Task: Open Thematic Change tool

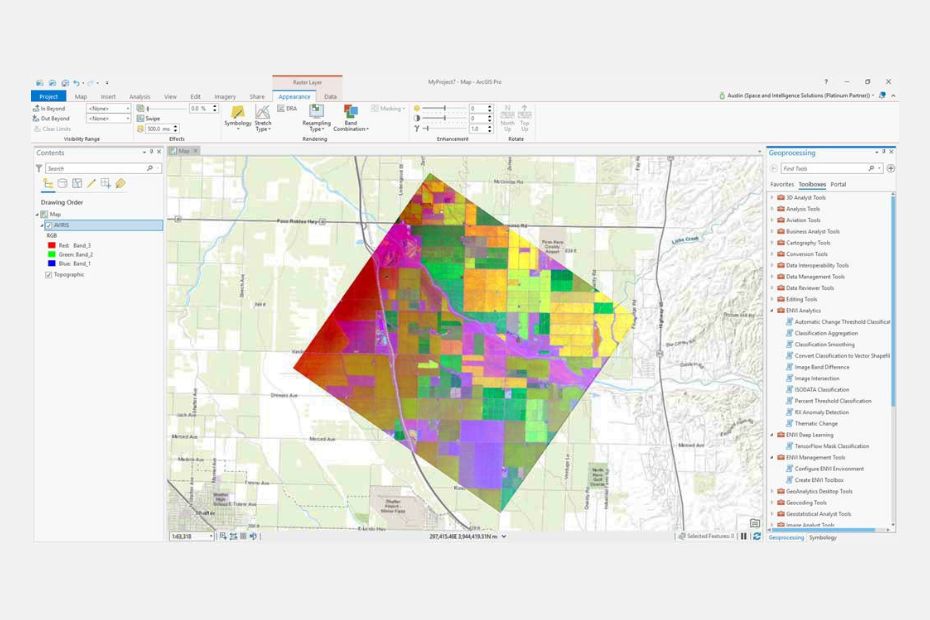Action: tap(812, 424)
